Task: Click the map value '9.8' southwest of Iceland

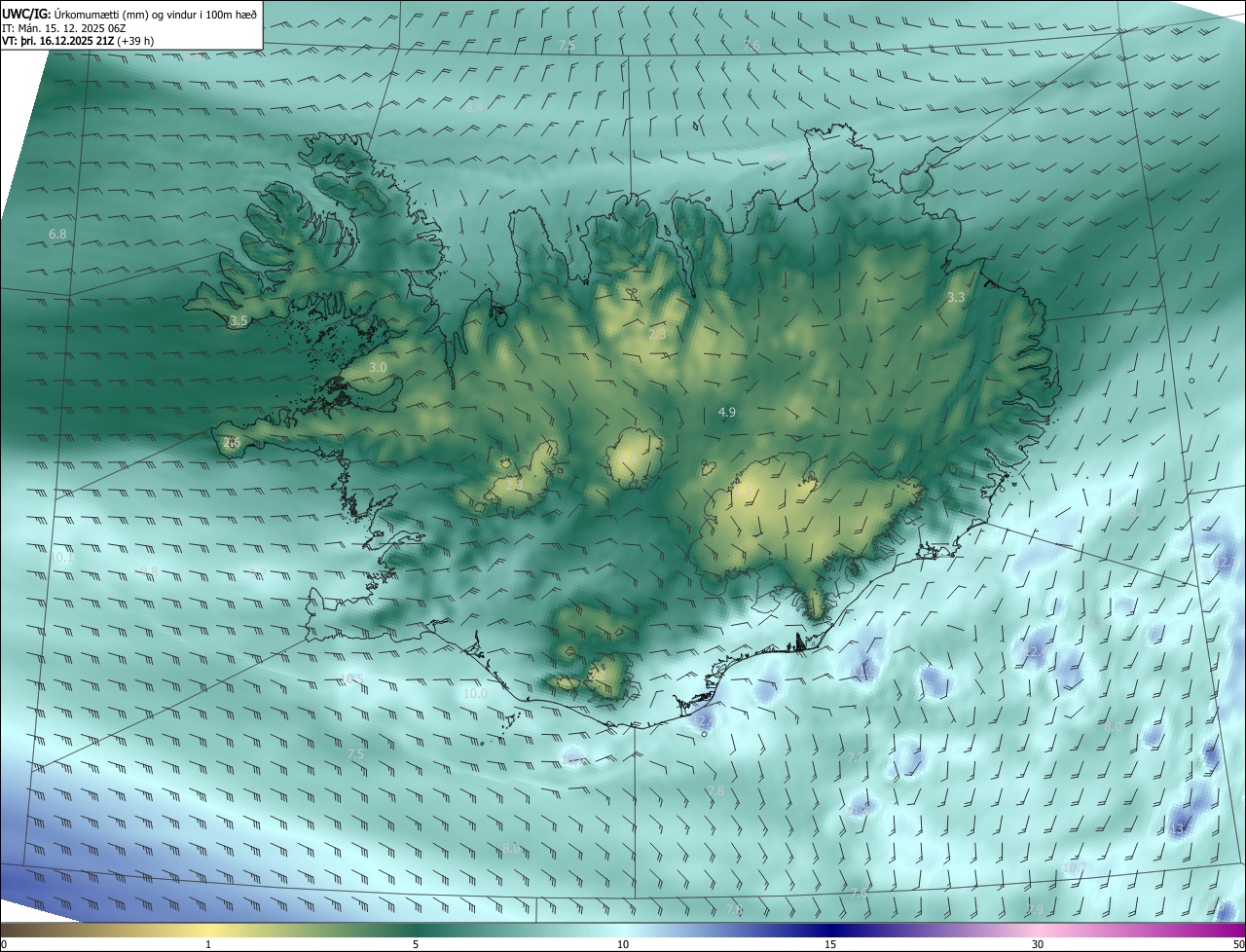Action: point(149,571)
